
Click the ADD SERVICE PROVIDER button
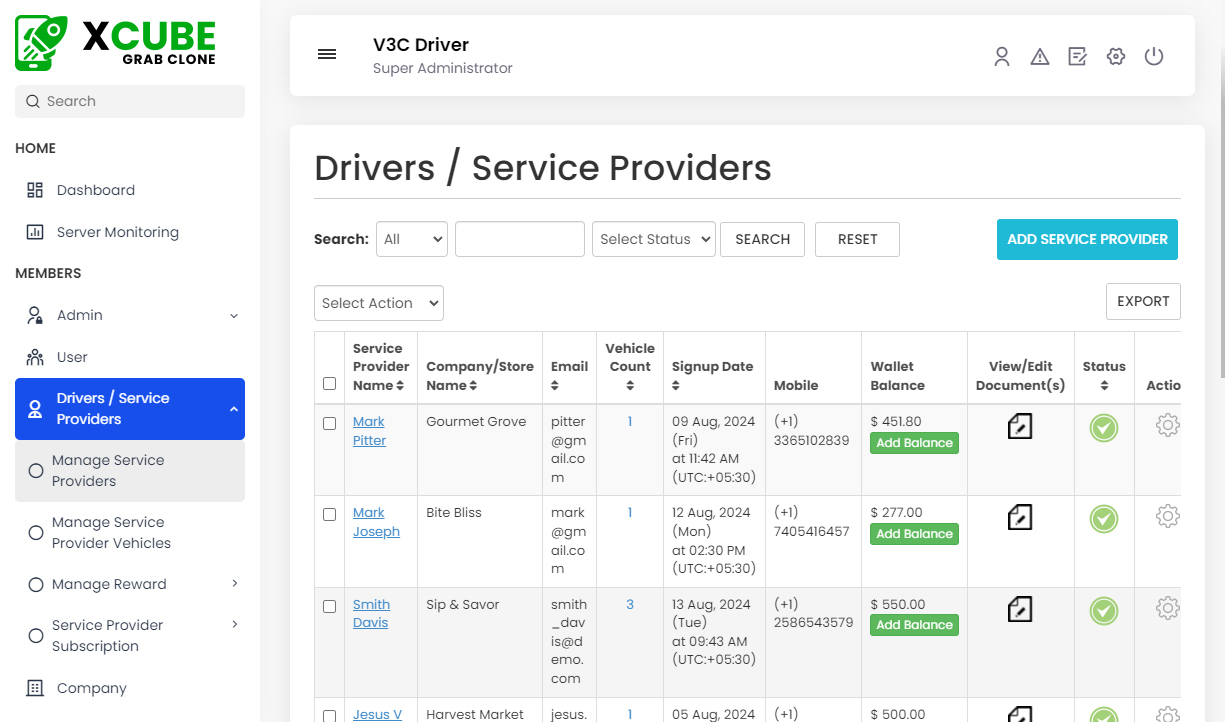(x=1086, y=239)
